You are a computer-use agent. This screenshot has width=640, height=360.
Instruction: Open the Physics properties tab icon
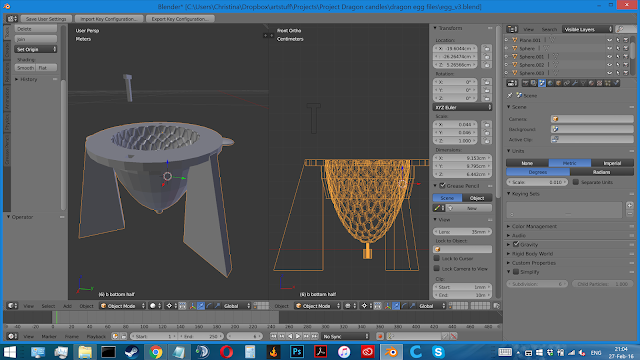click(x=616, y=83)
